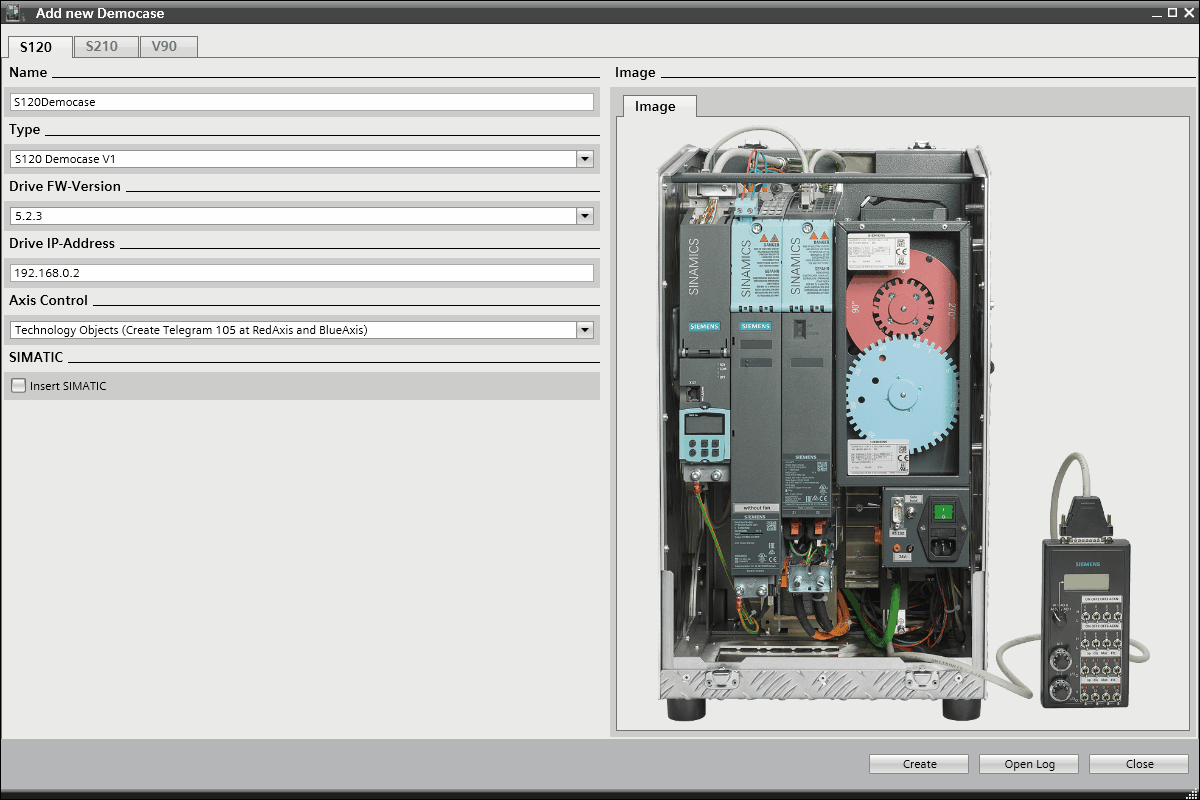Expand the Type dropdown showing S120 Democase V1

pyautogui.click(x=584, y=159)
